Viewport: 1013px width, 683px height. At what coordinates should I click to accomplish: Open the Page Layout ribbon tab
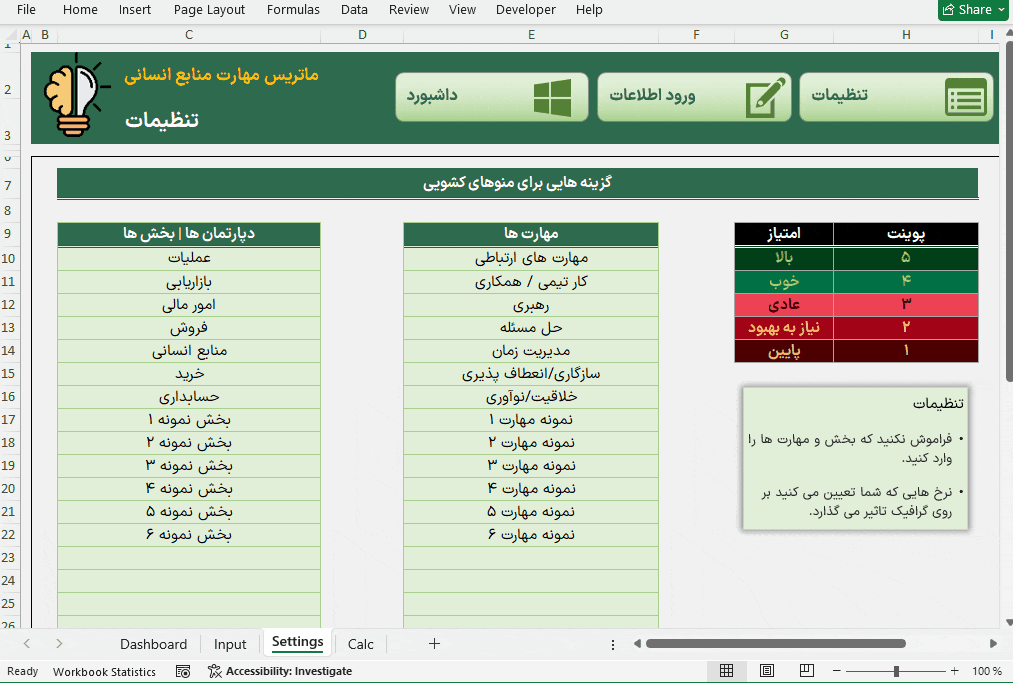tap(209, 10)
